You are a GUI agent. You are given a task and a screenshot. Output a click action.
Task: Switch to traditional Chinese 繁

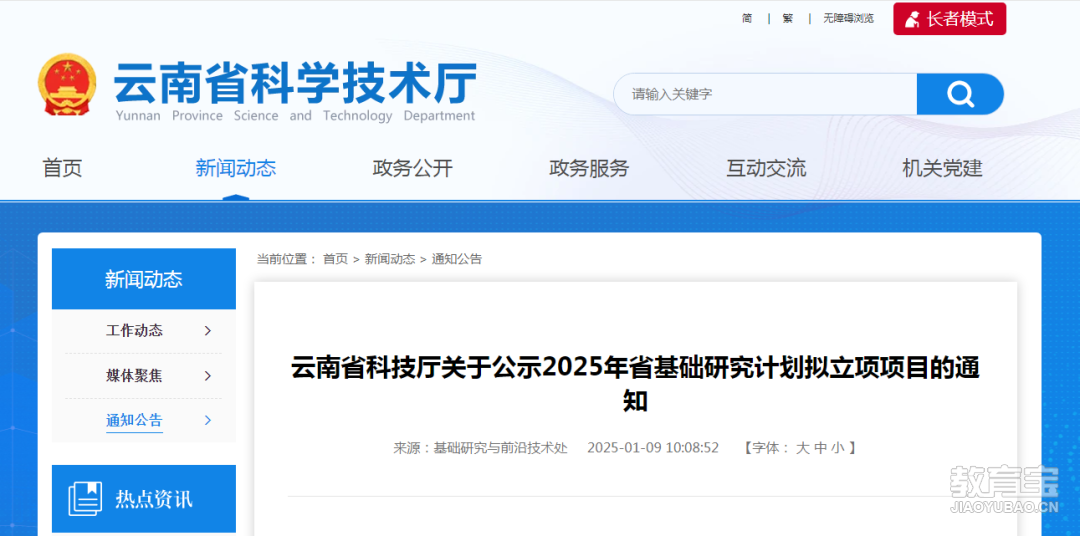(788, 19)
